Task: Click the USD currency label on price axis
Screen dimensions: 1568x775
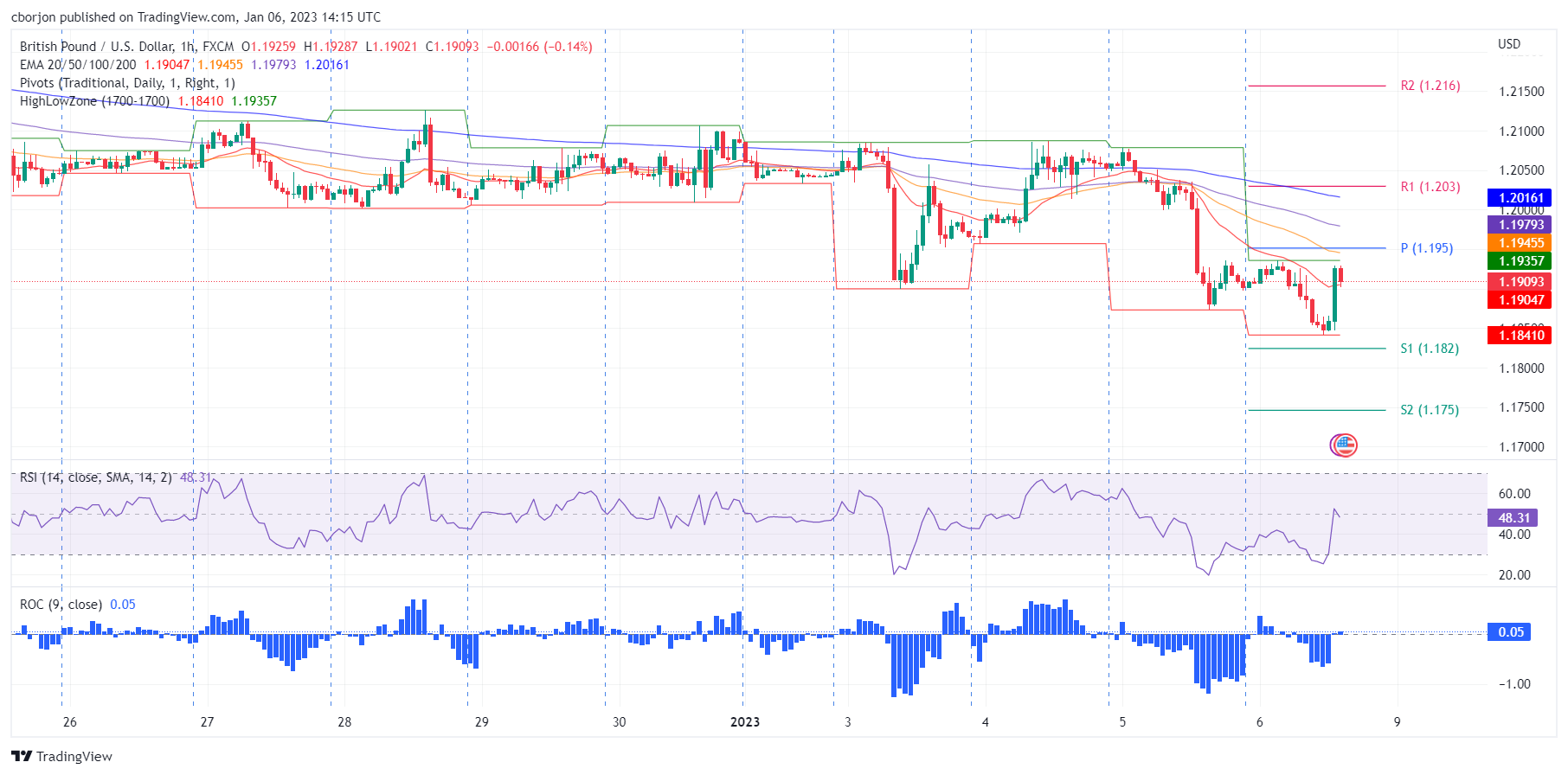Action: click(x=1508, y=44)
